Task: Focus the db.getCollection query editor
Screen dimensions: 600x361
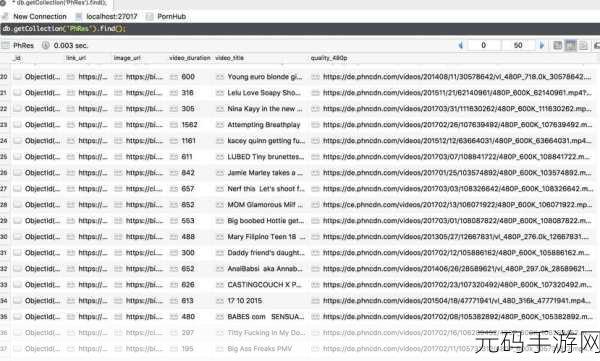Action: pyautogui.click(x=300, y=29)
